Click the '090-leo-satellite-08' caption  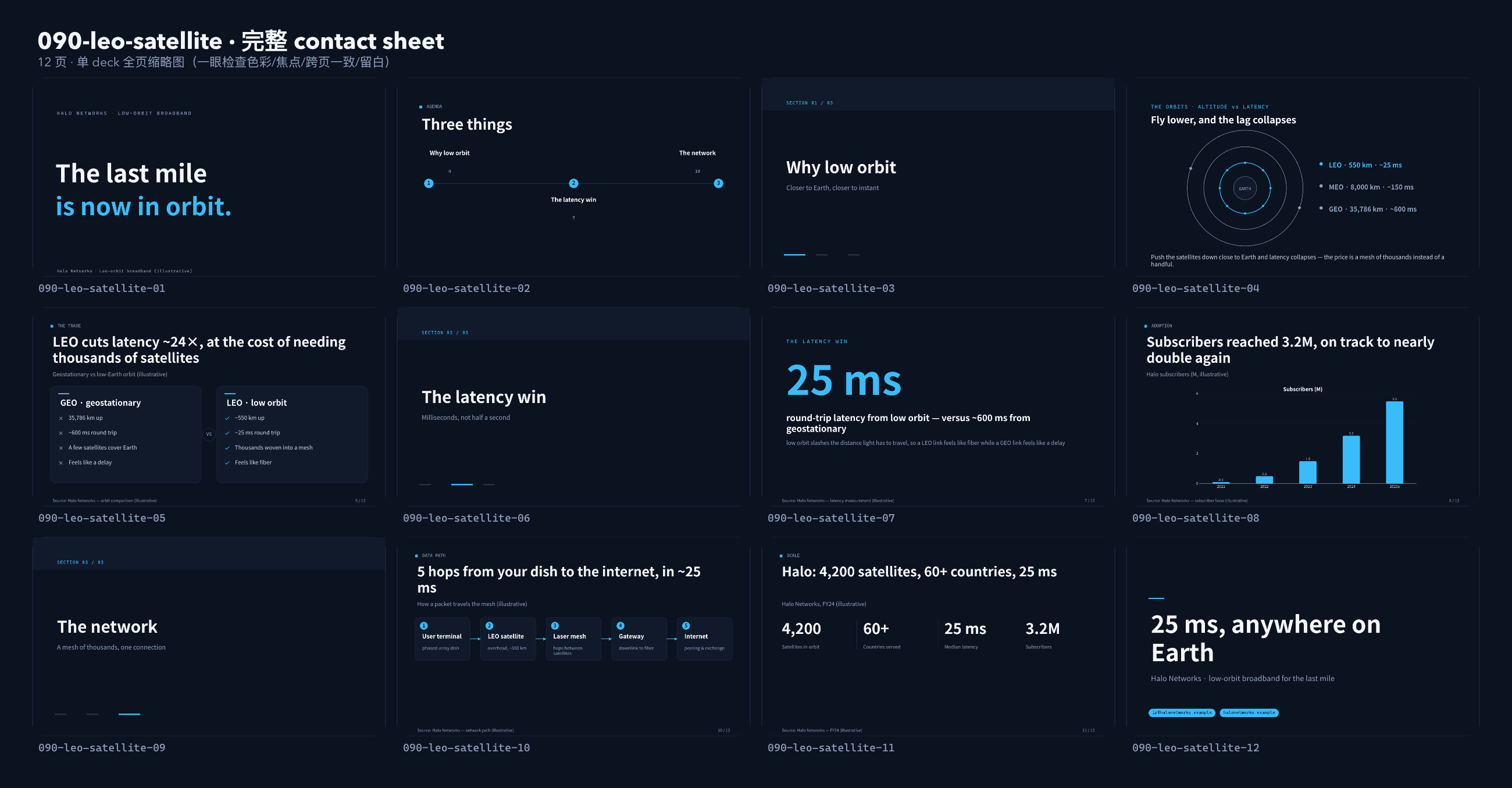pos(1196,518)
